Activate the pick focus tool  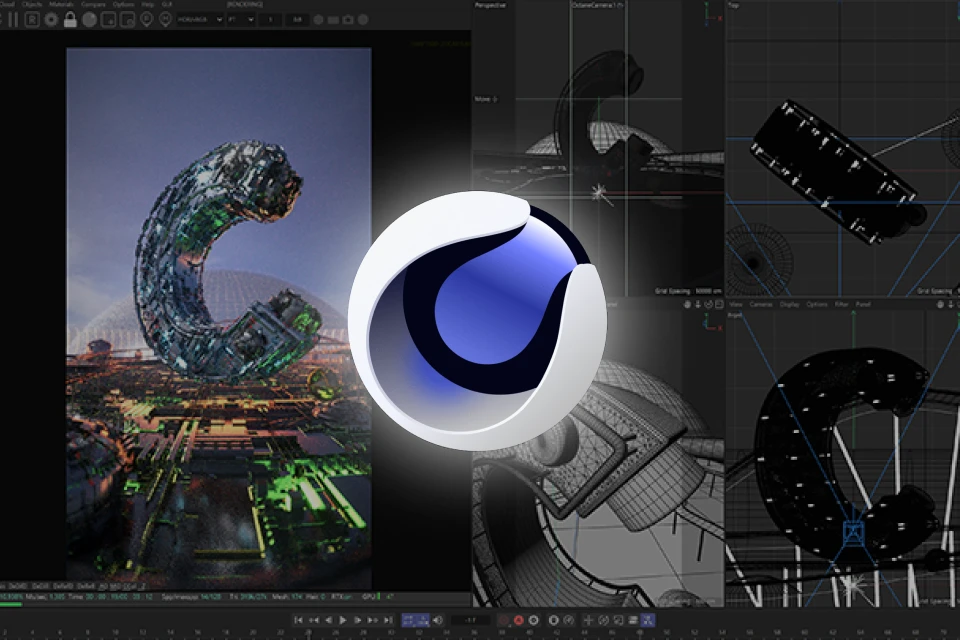146,20
